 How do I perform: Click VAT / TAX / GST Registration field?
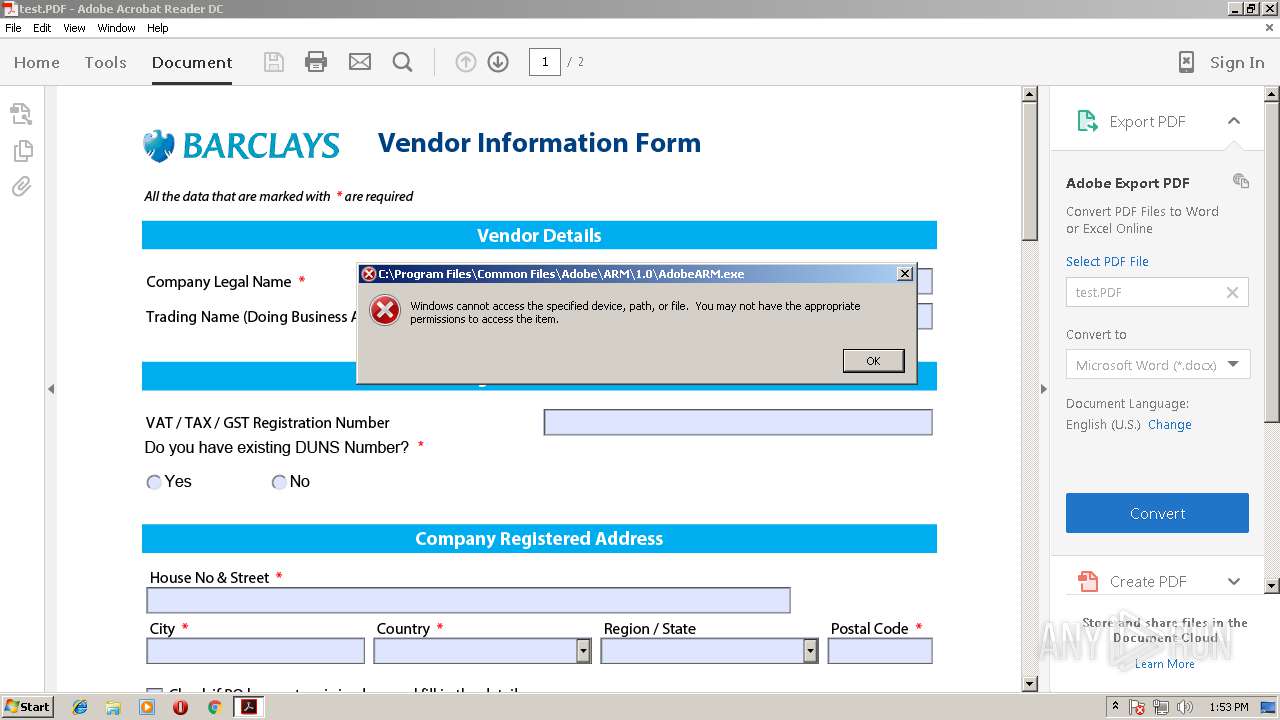pos(738,422)
